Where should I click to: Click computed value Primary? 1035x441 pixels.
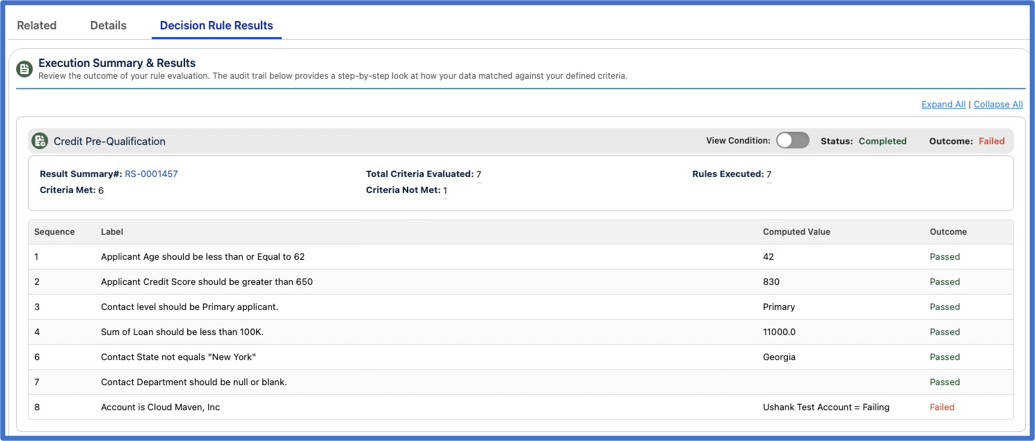click(x=779, y=307)
